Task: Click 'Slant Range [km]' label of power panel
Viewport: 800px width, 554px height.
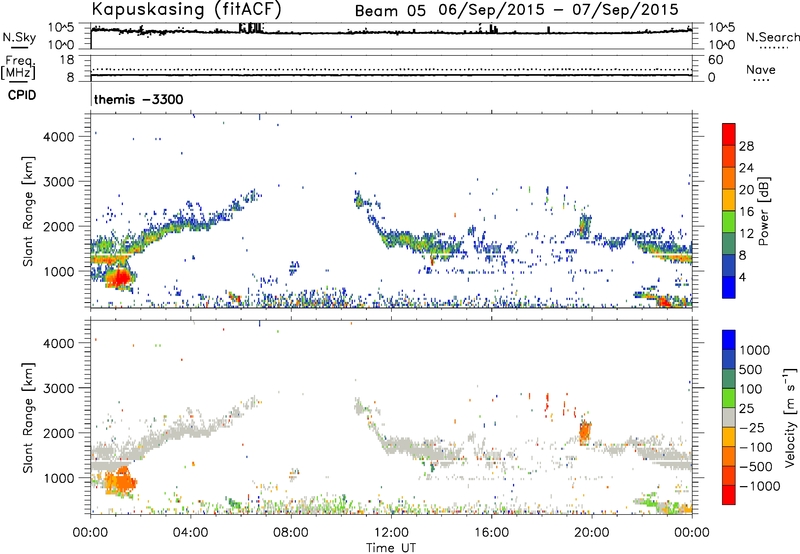Action: [x=29, y=211]
